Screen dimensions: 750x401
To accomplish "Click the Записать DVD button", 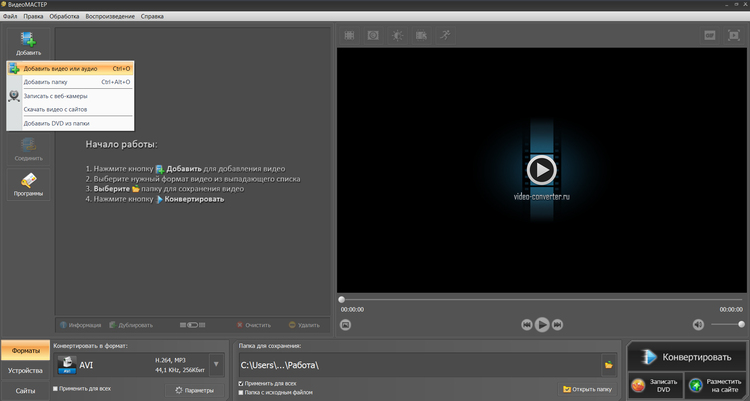I will (655, 385).
